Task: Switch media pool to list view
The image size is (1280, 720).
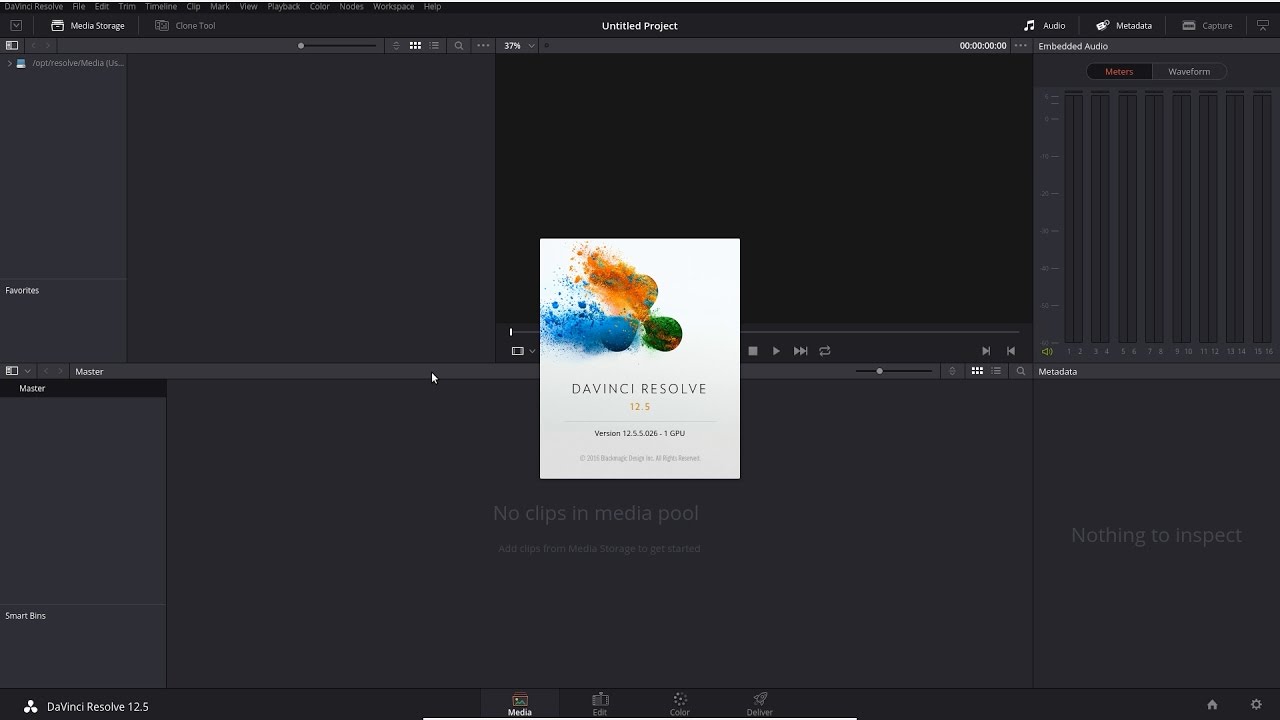Action: pos(996,371)
